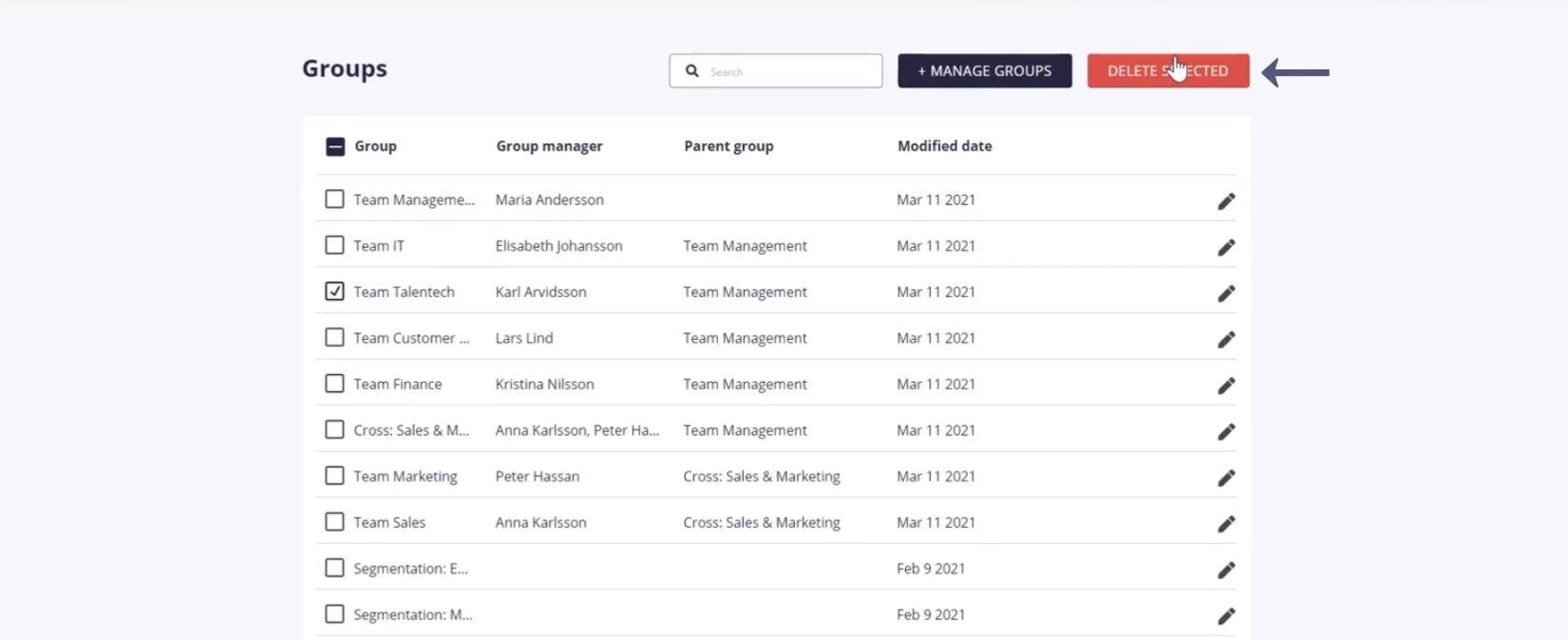Image resolution: width=1568 pixels, height=640 pixels.
Task: Edit the Segmentation: E... row using its pencil
Action: pyautogui.click(x=1226, y=570)
